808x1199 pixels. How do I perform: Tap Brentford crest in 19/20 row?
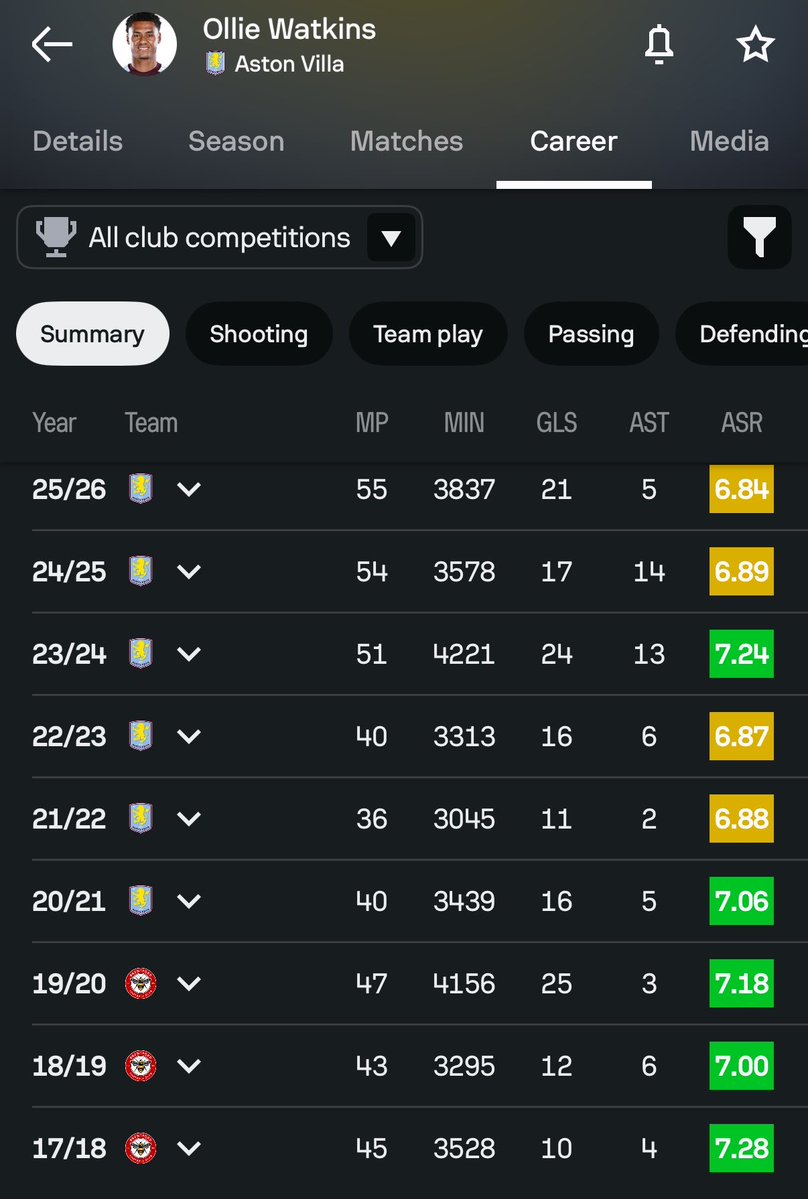141,983
